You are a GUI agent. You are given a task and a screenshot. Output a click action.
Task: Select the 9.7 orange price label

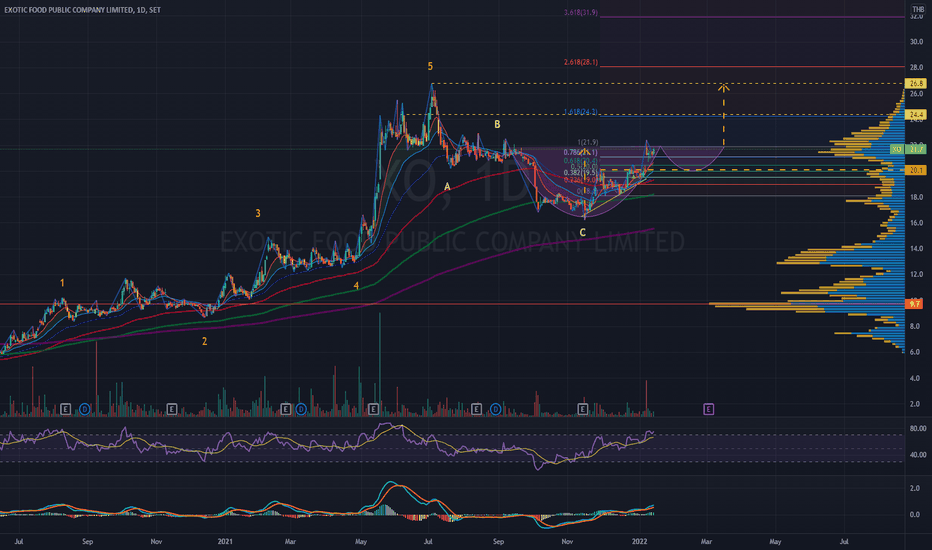[914, 304]
